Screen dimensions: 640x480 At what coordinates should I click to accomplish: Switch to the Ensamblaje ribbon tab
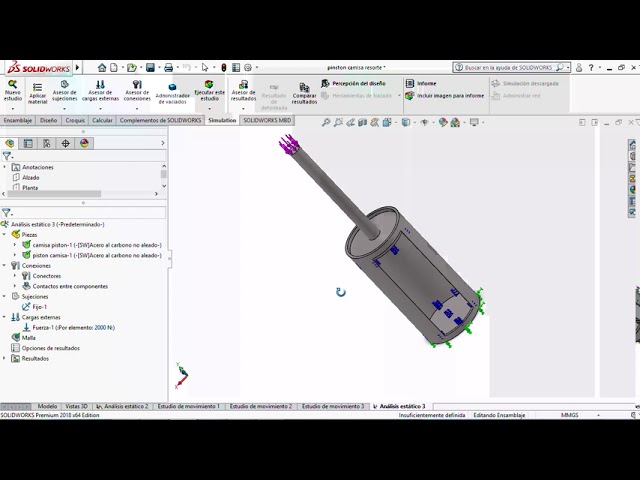18,120
